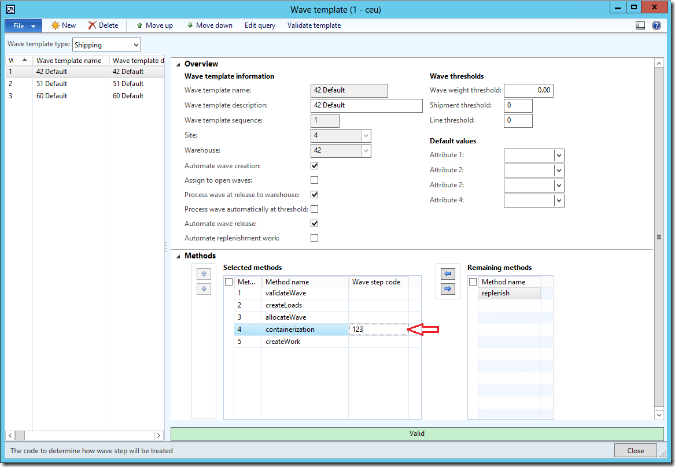
Task: Enable Automate replenishment work checkbox
Action: coord(315,238)
